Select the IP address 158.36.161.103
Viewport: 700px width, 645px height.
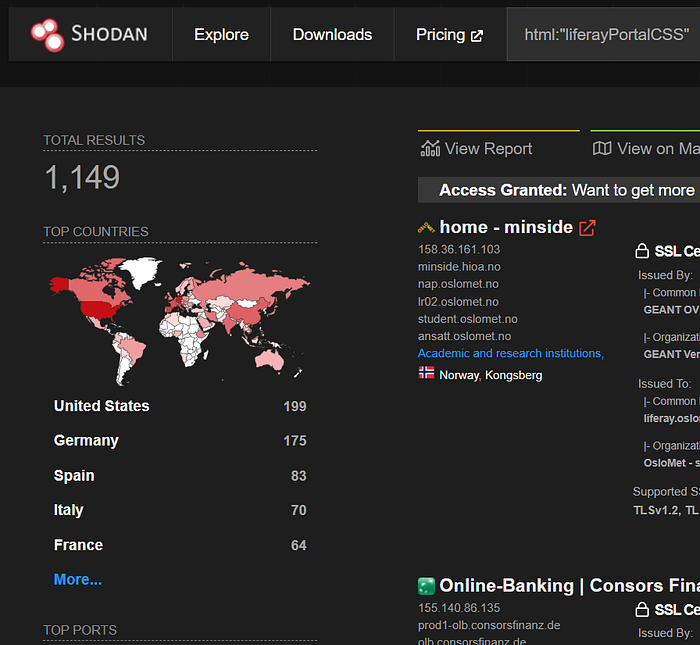(x=459, y=249)
